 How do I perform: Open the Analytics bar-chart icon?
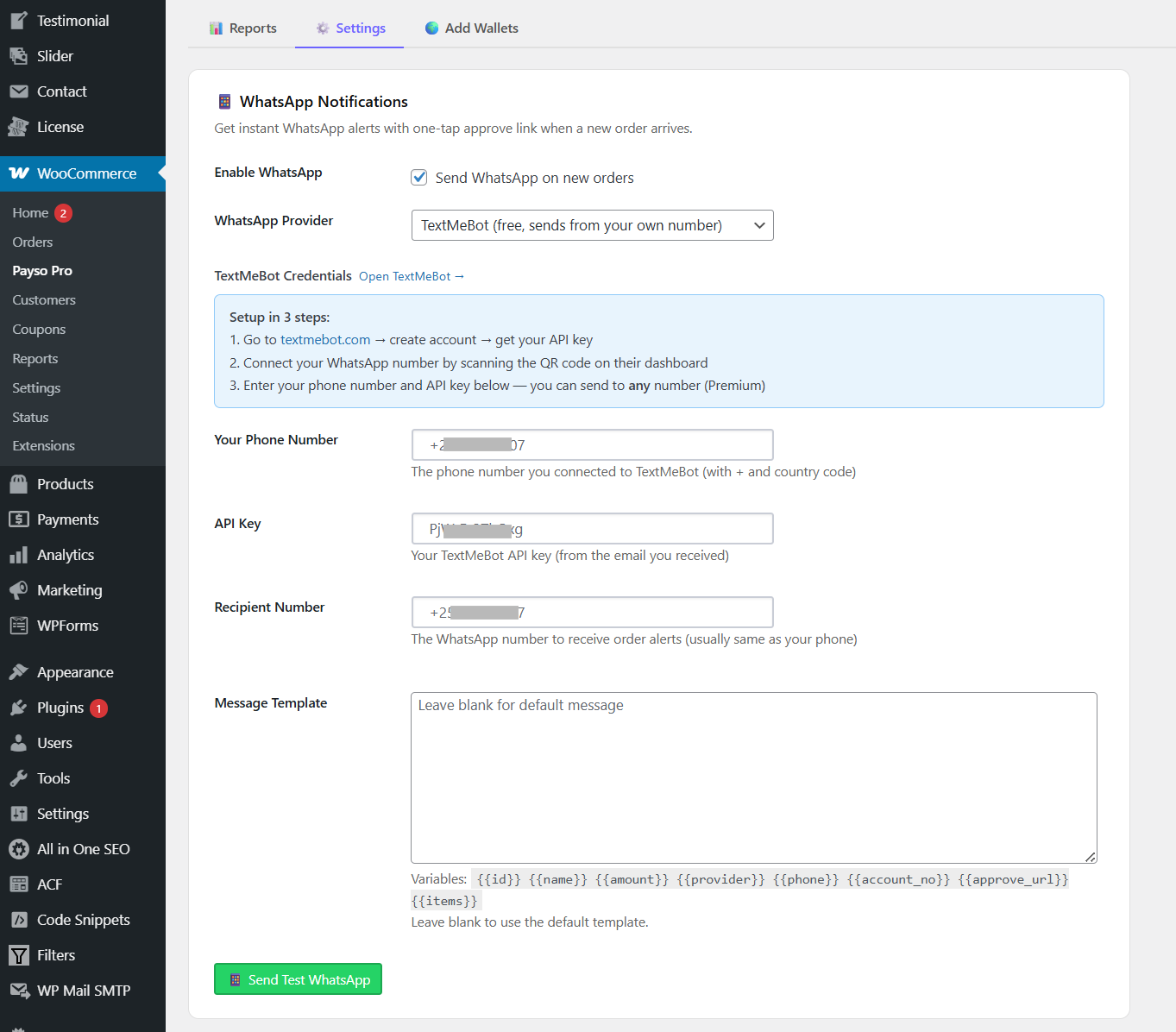tap(18, 554)
